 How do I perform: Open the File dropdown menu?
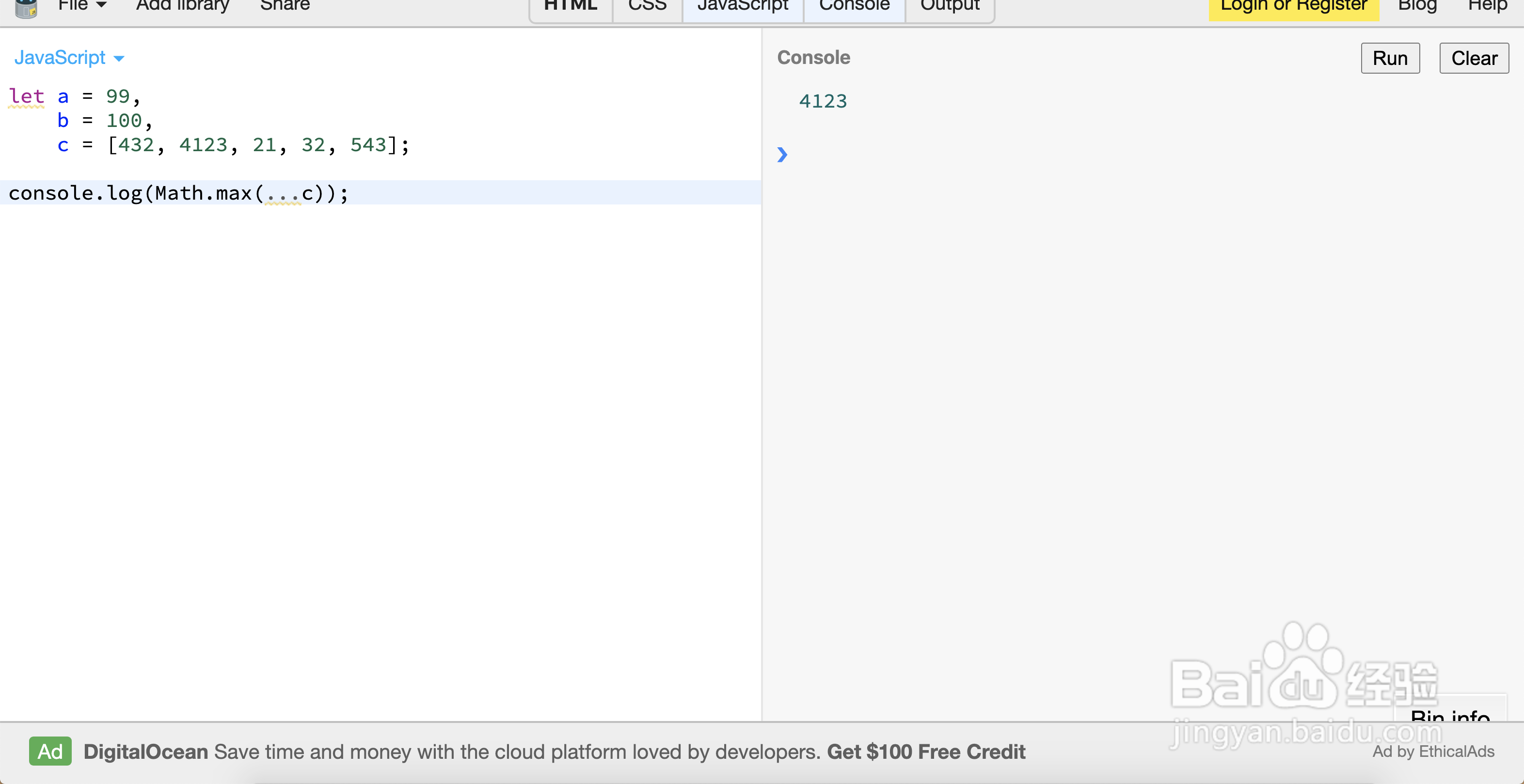coord(81,6)
